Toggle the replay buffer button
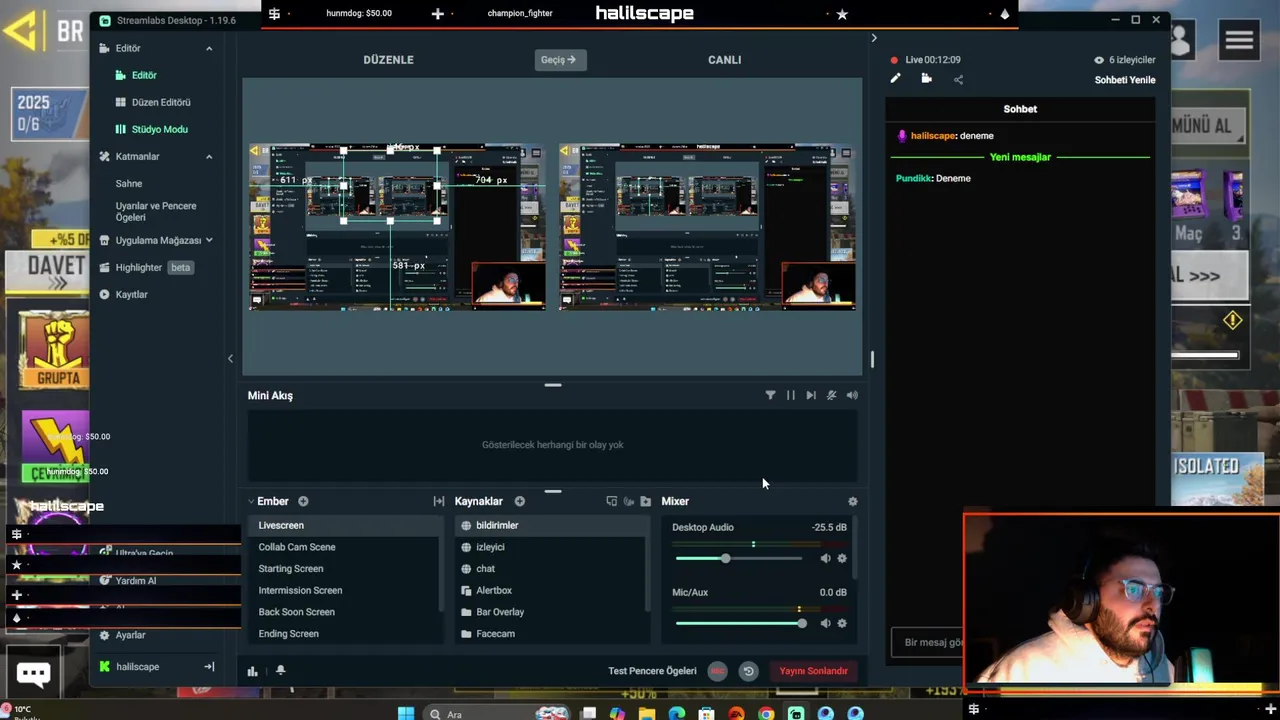 click(x=748, y=671)
